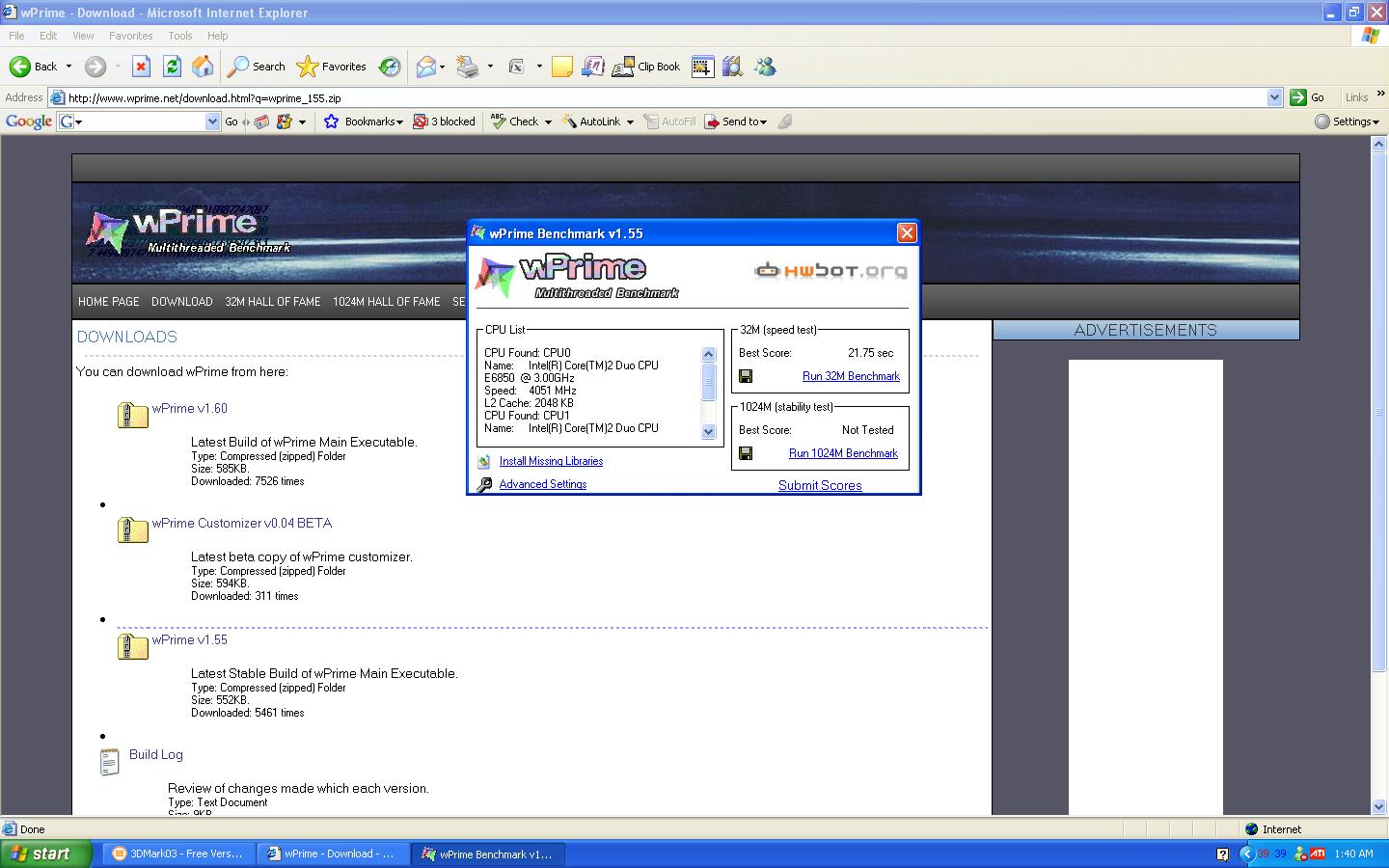Open the Help menu
This screenshot has width=1389, height=868.
coord(218,36)
